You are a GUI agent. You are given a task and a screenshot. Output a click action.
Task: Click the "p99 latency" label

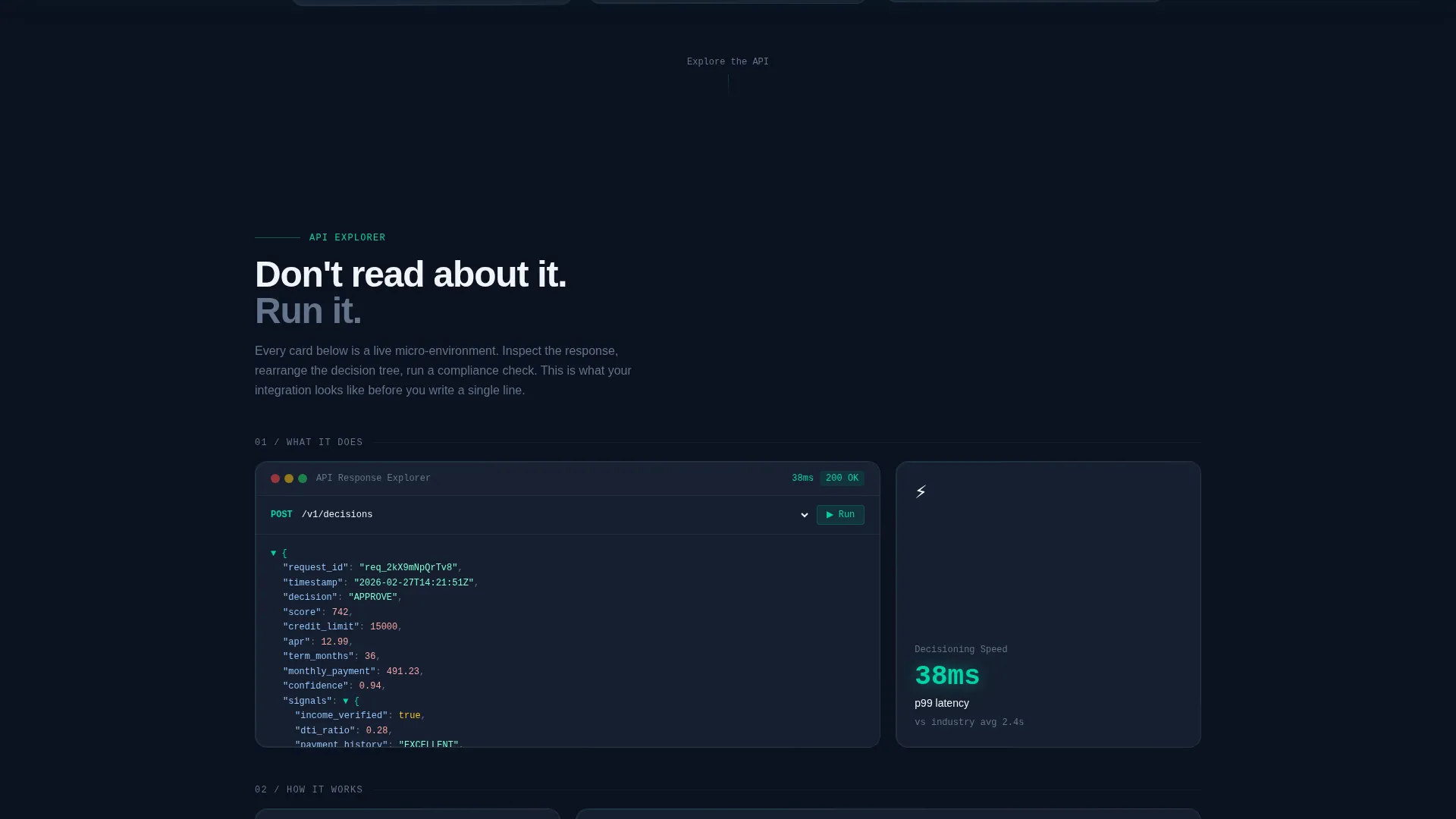coord(942,704)
